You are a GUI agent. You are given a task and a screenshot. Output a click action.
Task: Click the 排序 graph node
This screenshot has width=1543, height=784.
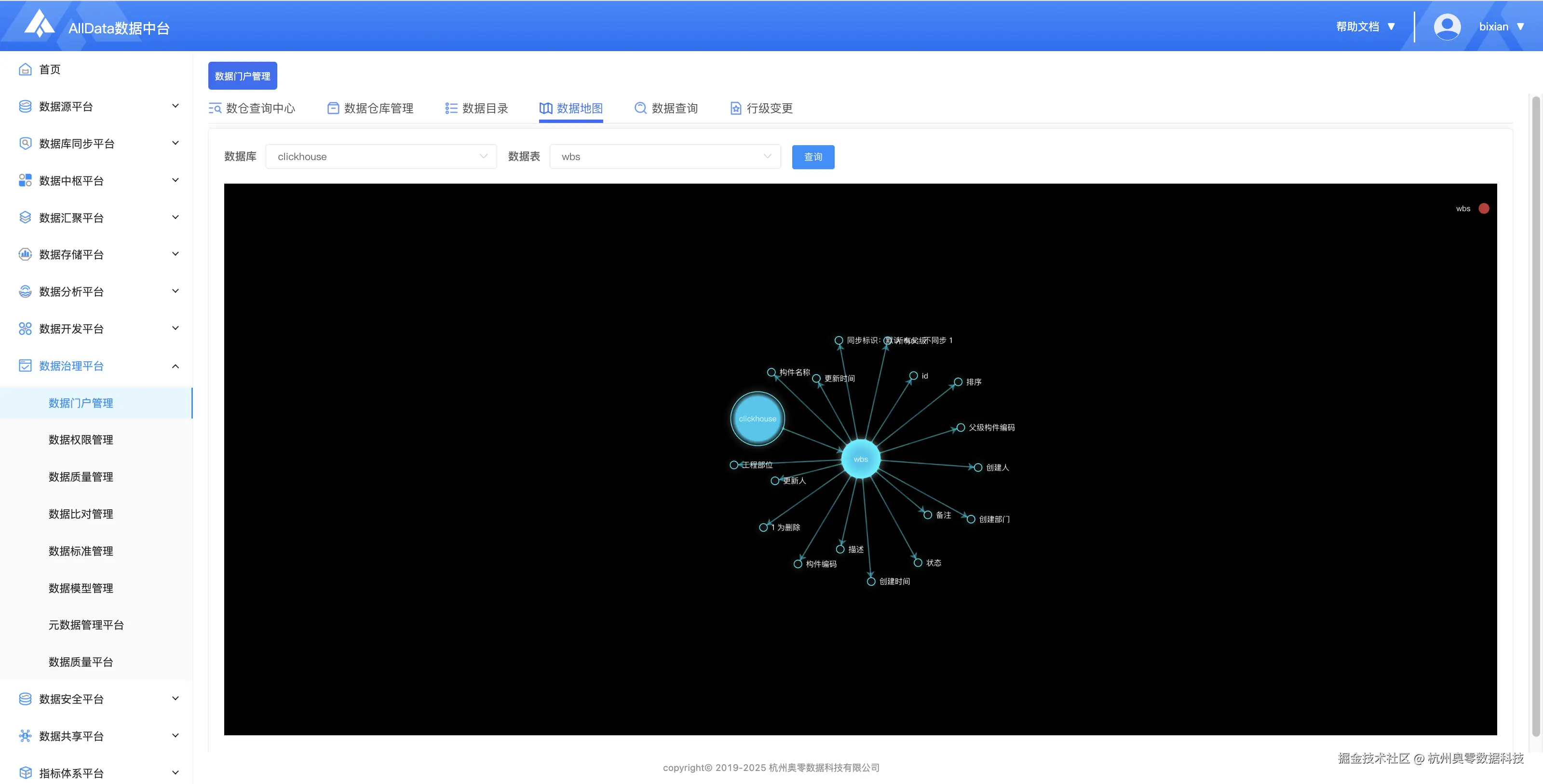point(959,382)
